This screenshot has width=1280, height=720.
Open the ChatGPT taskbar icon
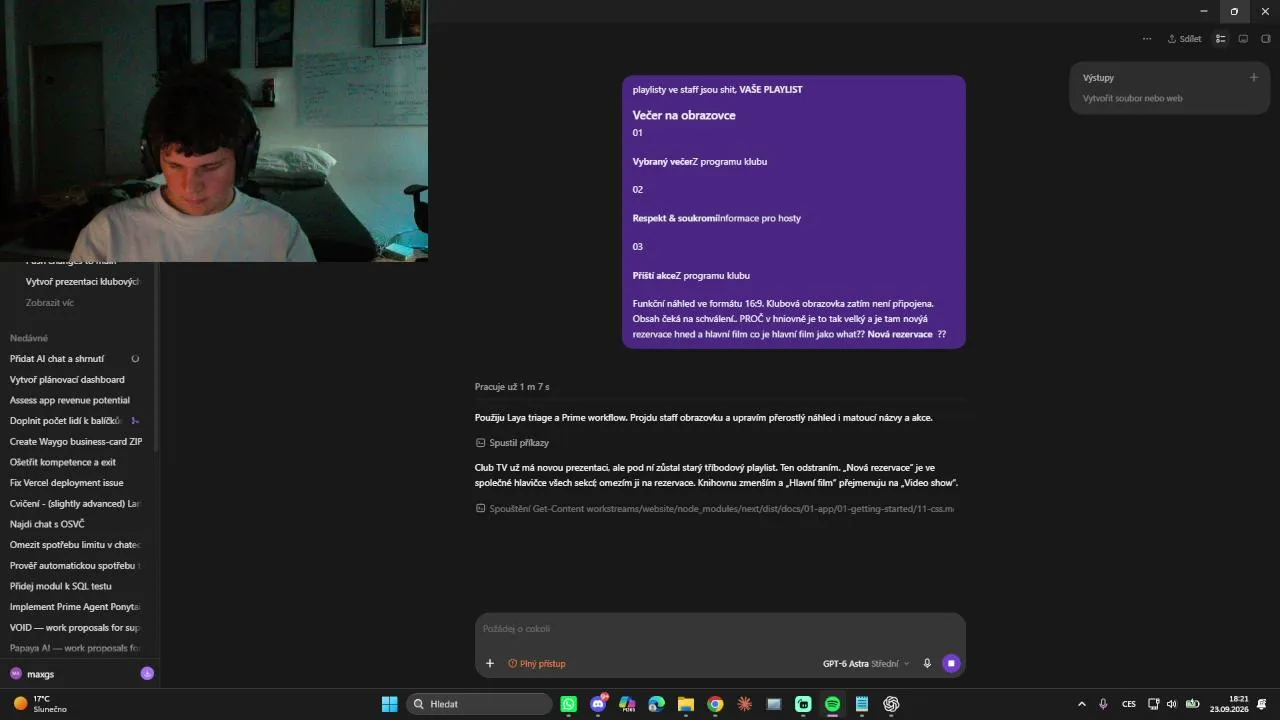(891, 704)
